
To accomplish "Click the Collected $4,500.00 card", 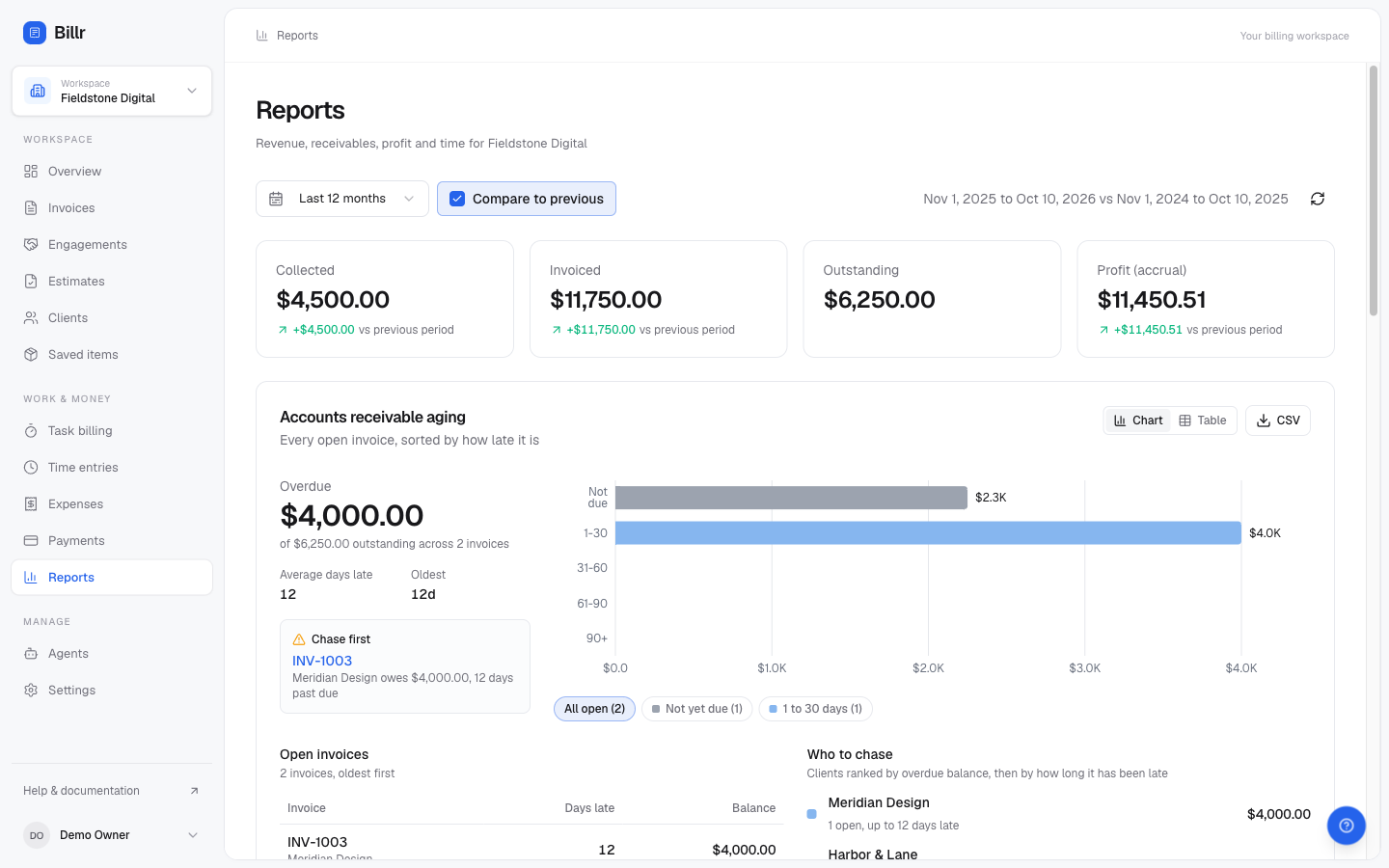I will pos(385,299).
